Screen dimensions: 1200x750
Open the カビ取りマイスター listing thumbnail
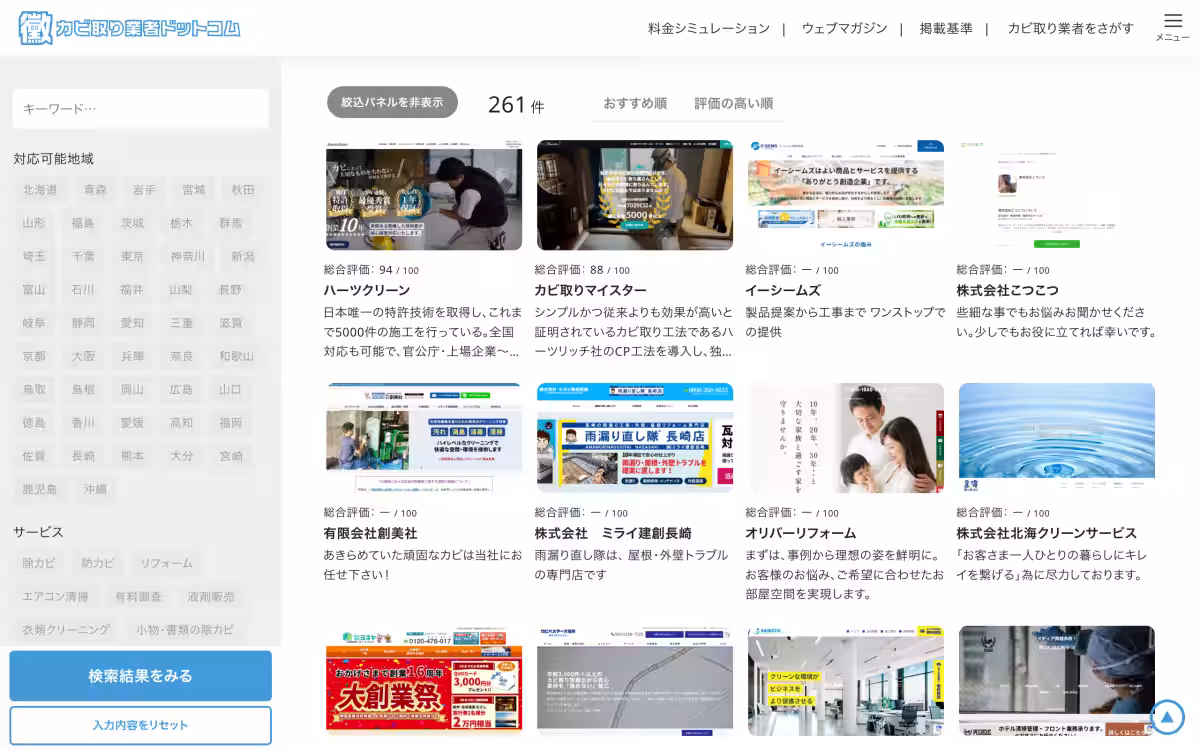[634, 195]
